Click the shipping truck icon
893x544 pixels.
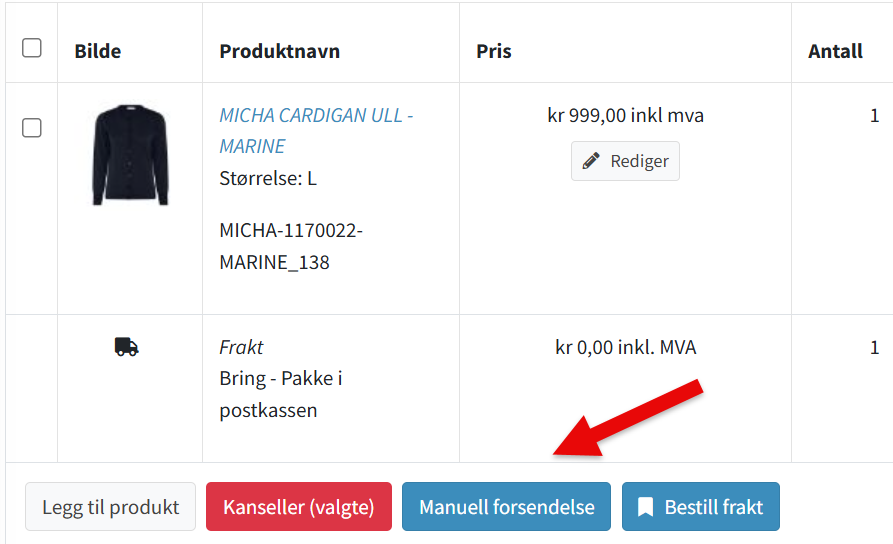coord(126,347)
